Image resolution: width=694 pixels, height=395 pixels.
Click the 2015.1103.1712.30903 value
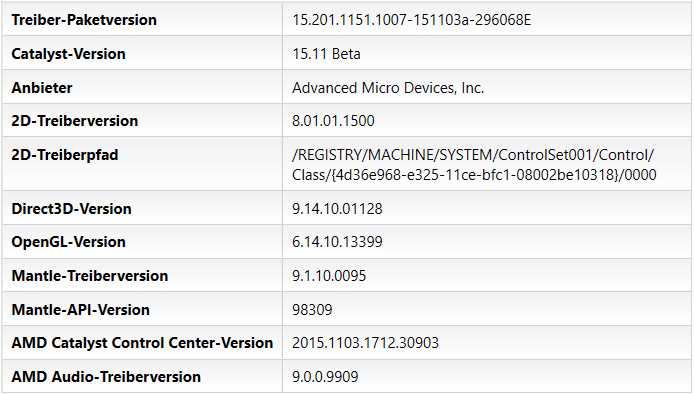coord(366,343)
